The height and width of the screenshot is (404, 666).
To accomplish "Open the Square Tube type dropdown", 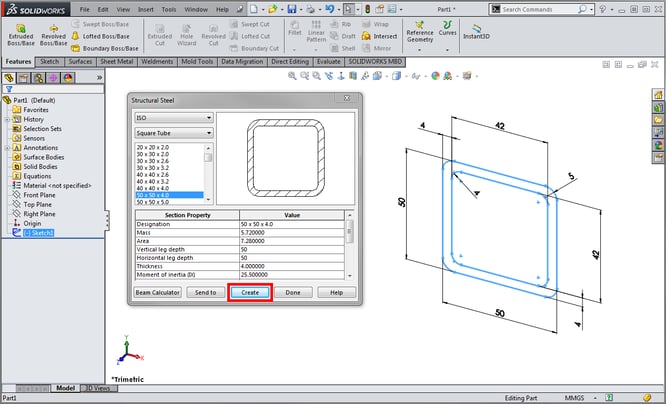I will 174,133.
